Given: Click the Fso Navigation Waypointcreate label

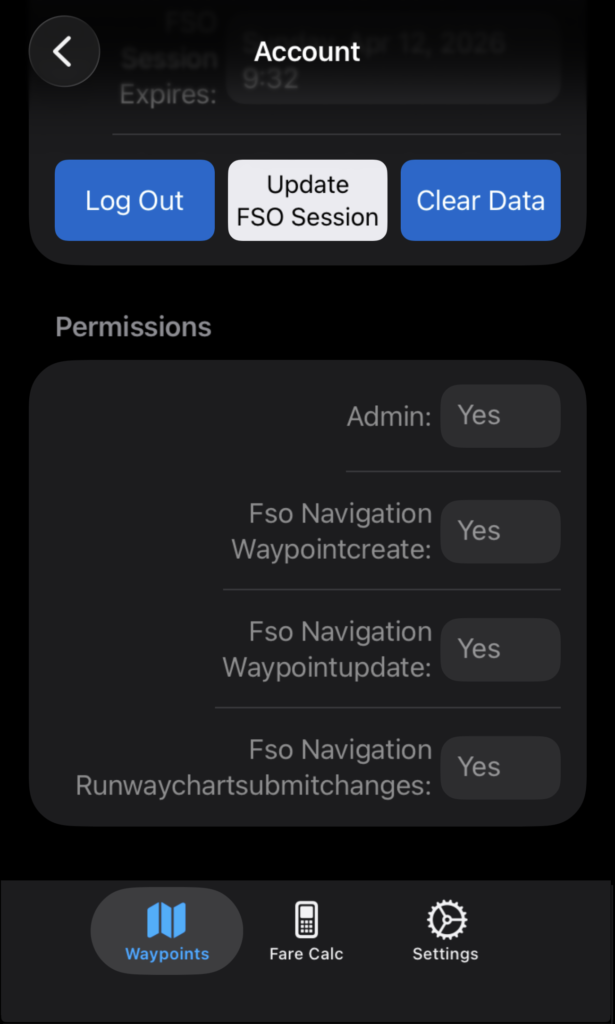Looking at the screenshot, I should tap(332, 532).
